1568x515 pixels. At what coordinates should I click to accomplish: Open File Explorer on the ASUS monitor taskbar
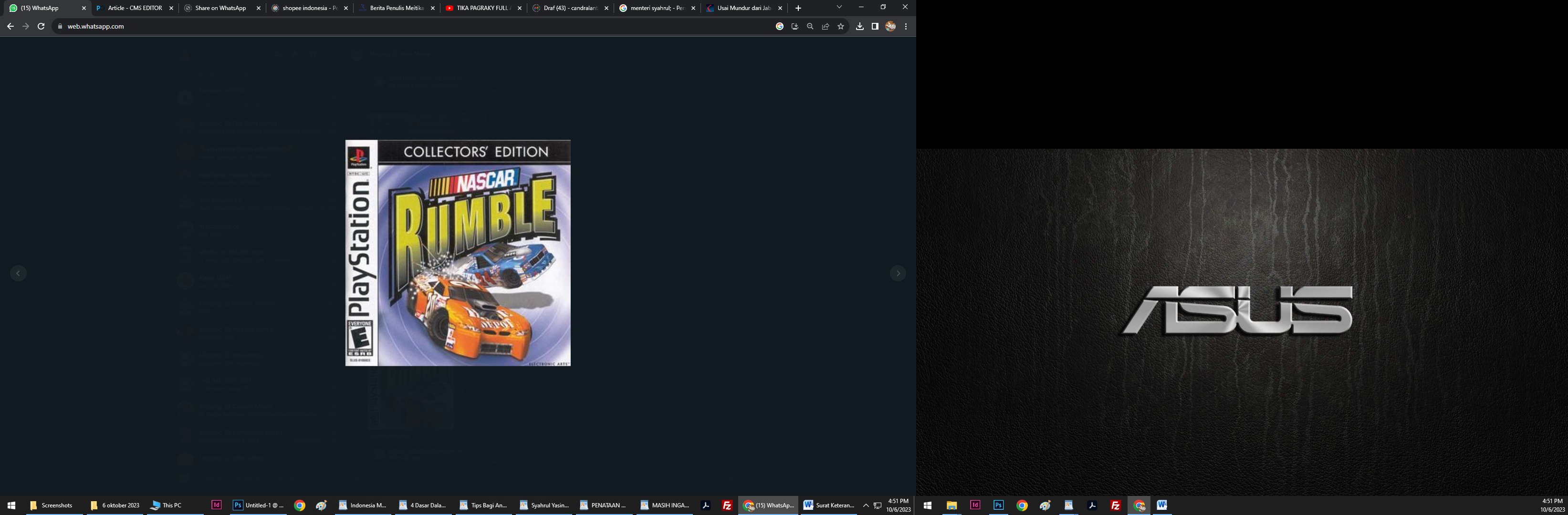(x=951, y=505)
